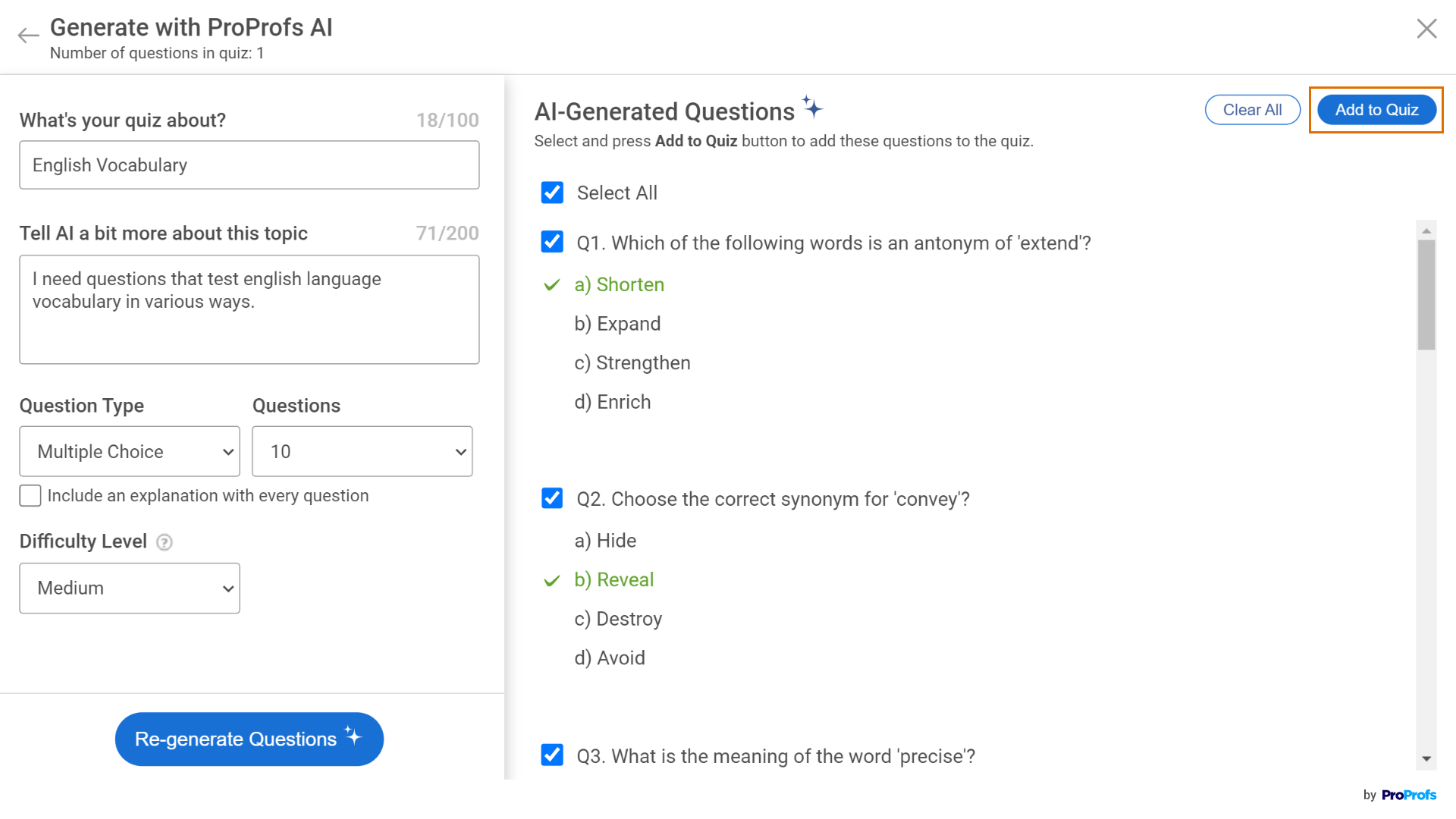Viewport: 1456px width, 819px height.
Task: Click the sparkle icon beside AI-Generated Questions
Action: click(812, 107)
